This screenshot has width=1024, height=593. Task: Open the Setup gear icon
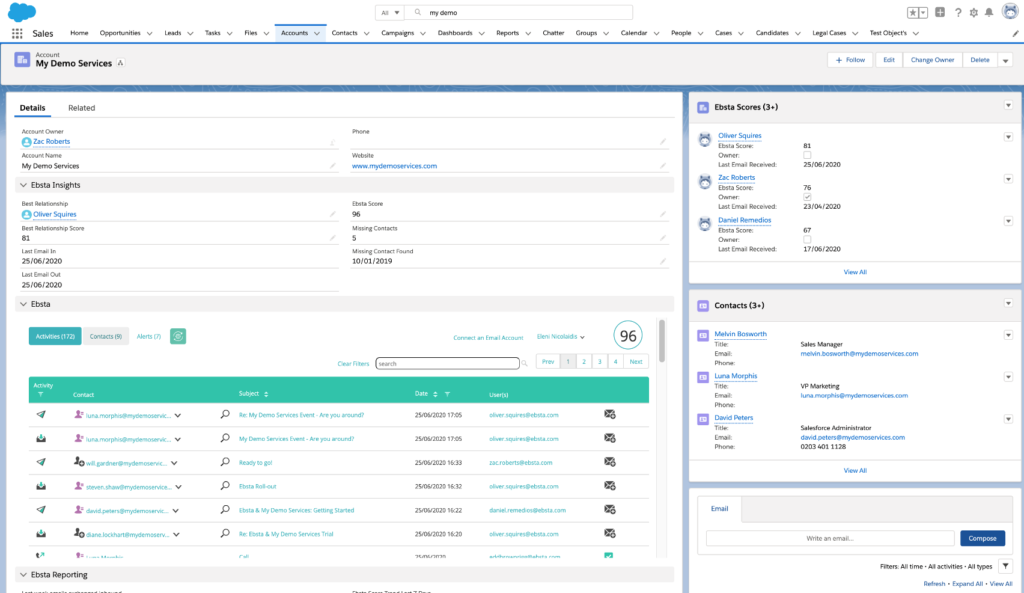tap(973, 12)
